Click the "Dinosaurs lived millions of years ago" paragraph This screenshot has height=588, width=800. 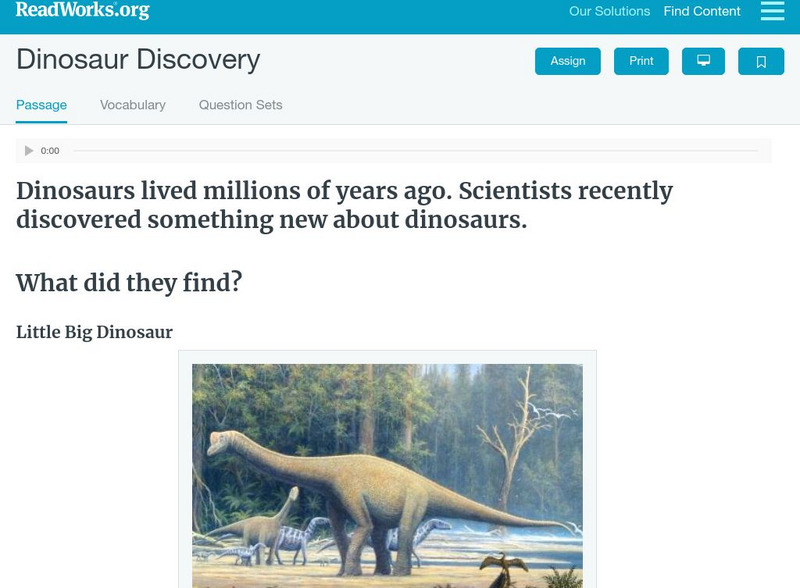(344, 205)
